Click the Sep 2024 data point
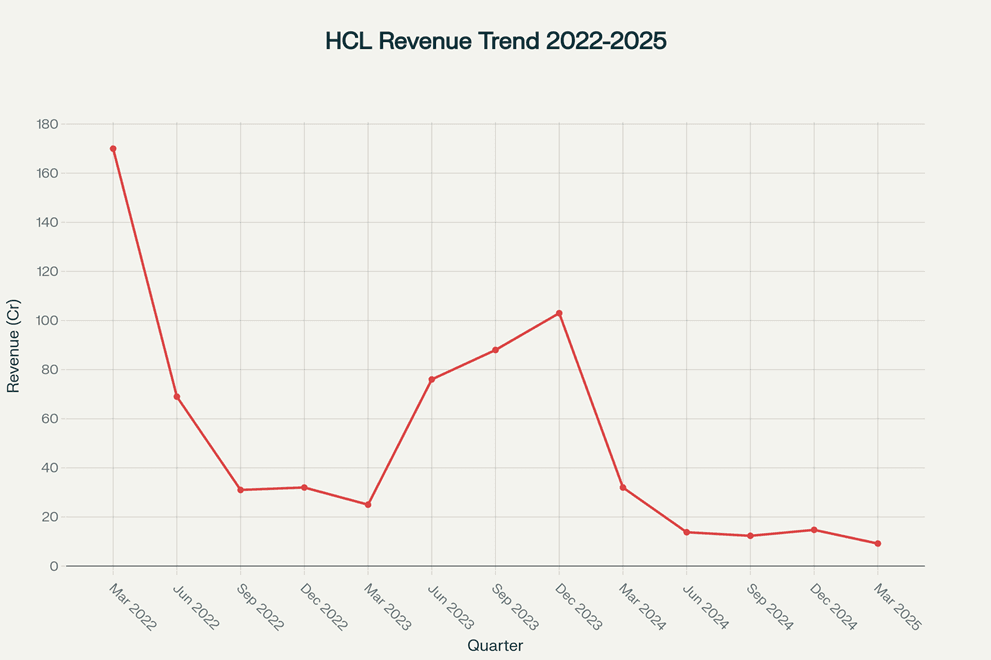Screen dimensions: 991x660 click(x=750, y=536)
